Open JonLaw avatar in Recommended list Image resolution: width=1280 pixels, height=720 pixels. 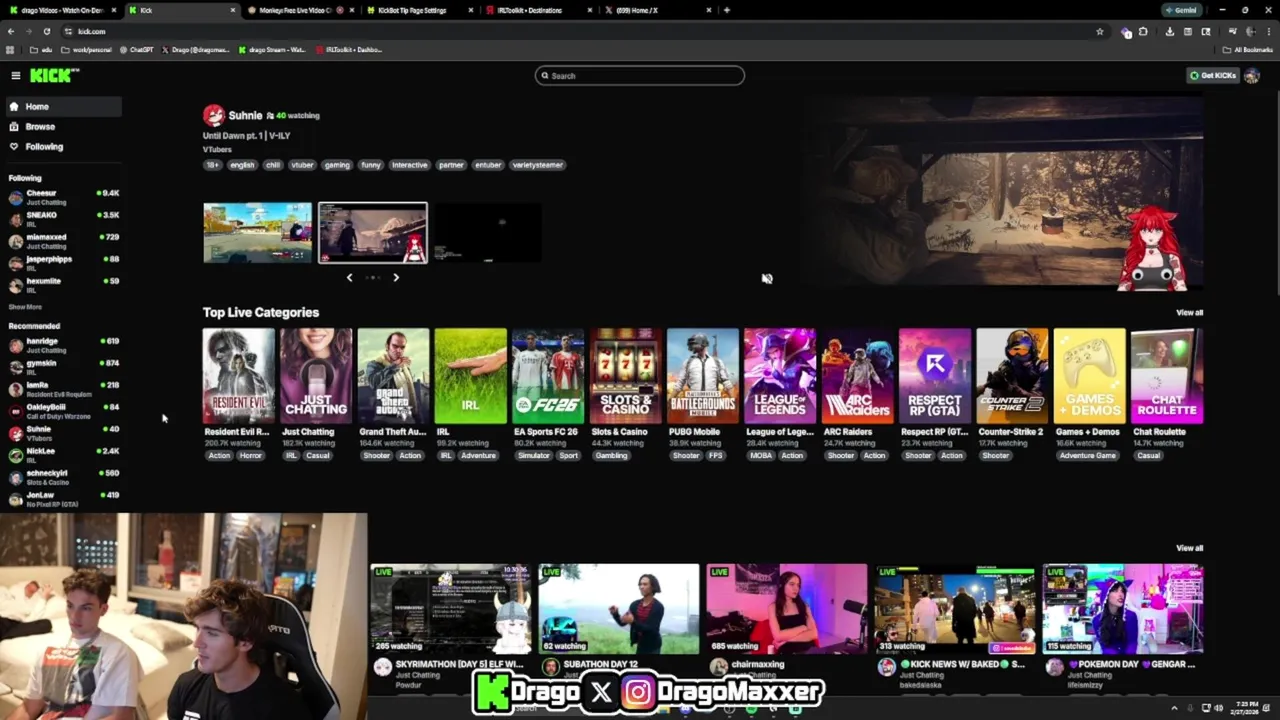[16, 499]
